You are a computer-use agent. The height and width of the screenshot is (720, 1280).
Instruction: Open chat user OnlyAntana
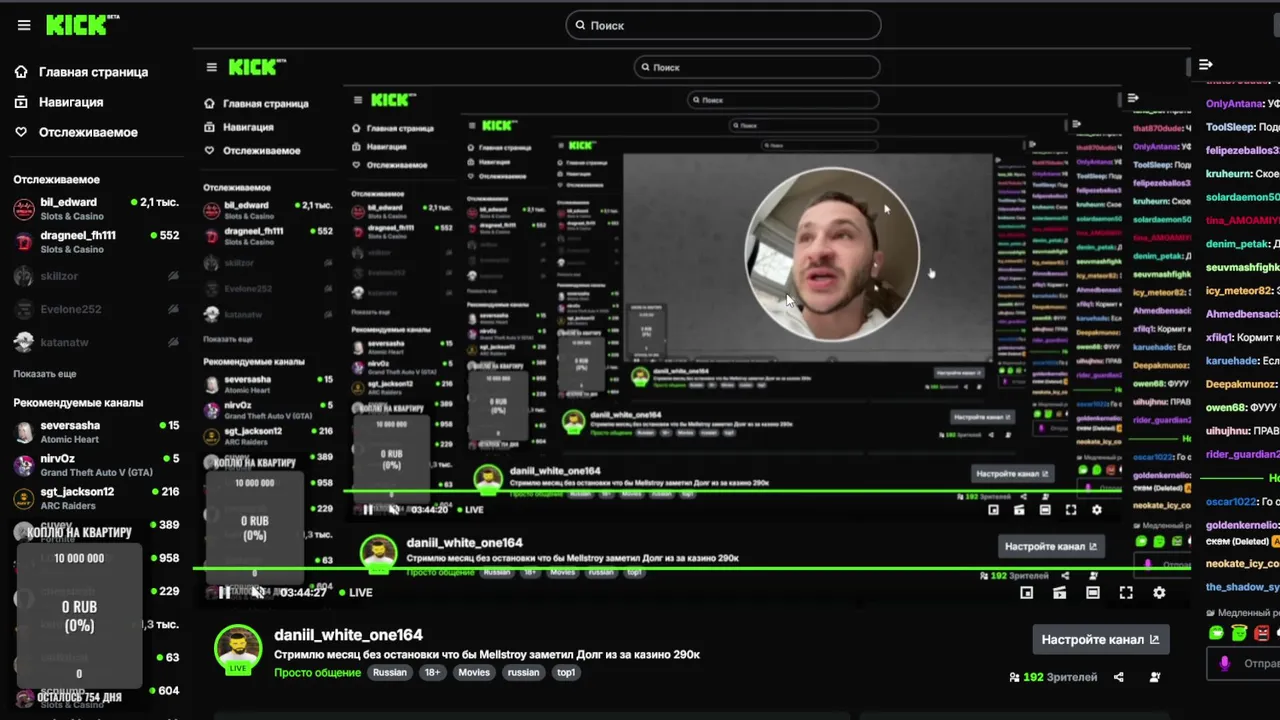(x=1235, y=104)
